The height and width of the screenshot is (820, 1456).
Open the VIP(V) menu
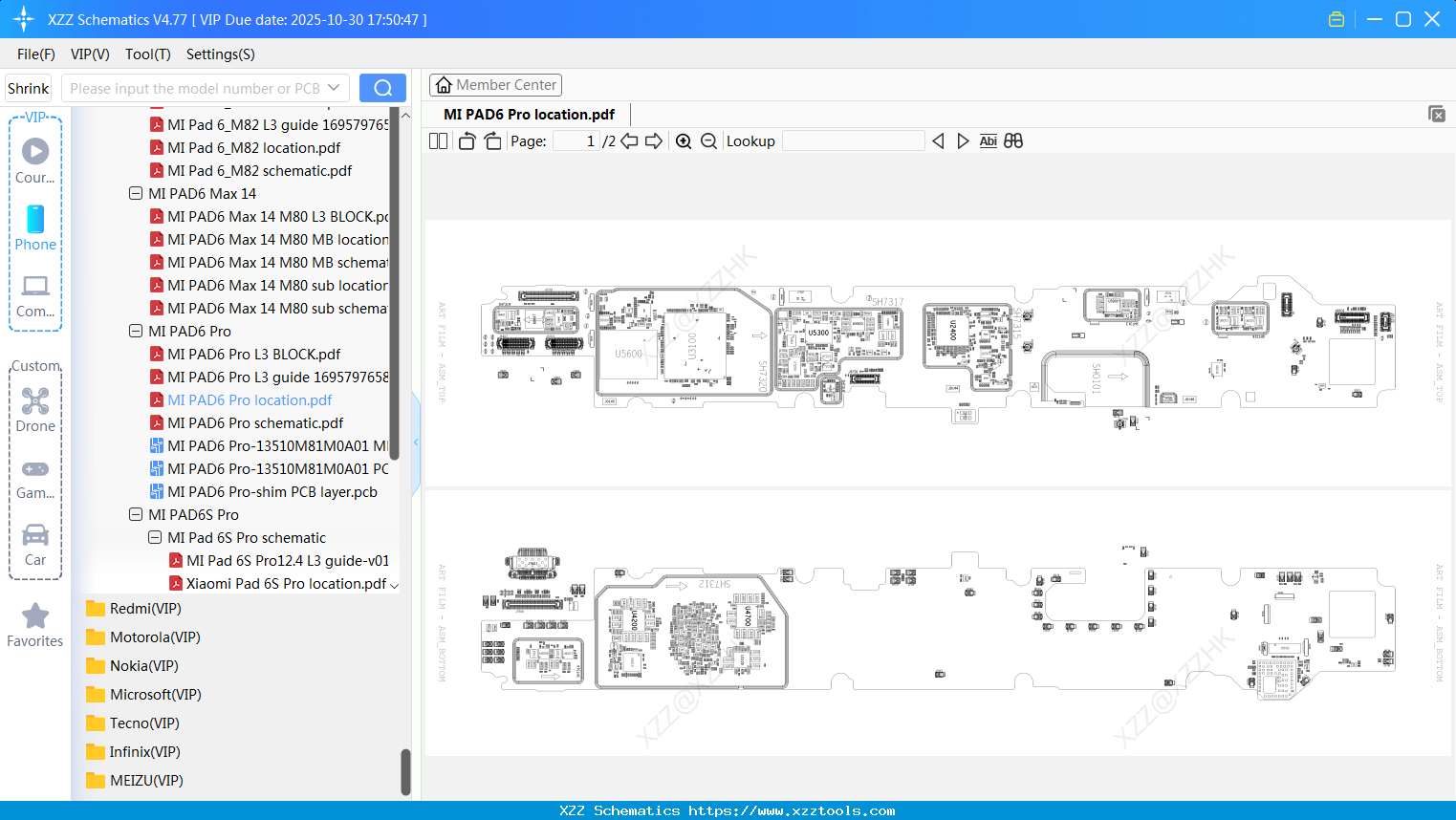point(90,54)
